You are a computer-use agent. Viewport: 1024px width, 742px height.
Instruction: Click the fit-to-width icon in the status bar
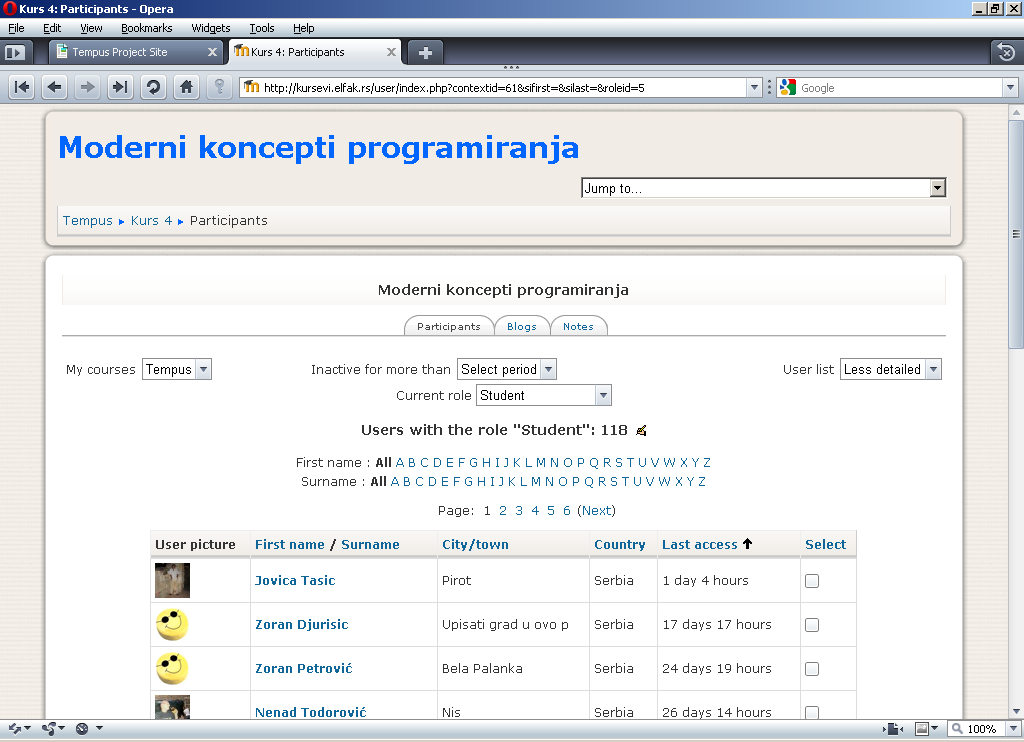coord(893,729)
